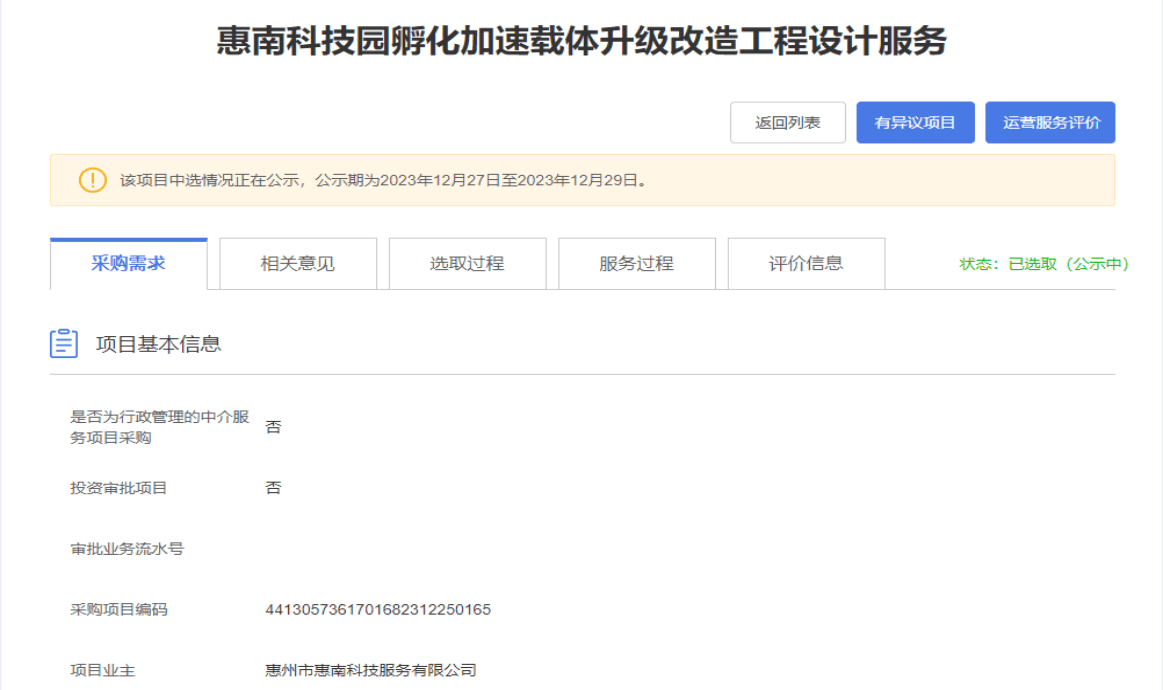This screenshot has width=1163, height=690.
Task: Click the clipboard icon beside 项目基本信息
Action: [x=64, y=344]
